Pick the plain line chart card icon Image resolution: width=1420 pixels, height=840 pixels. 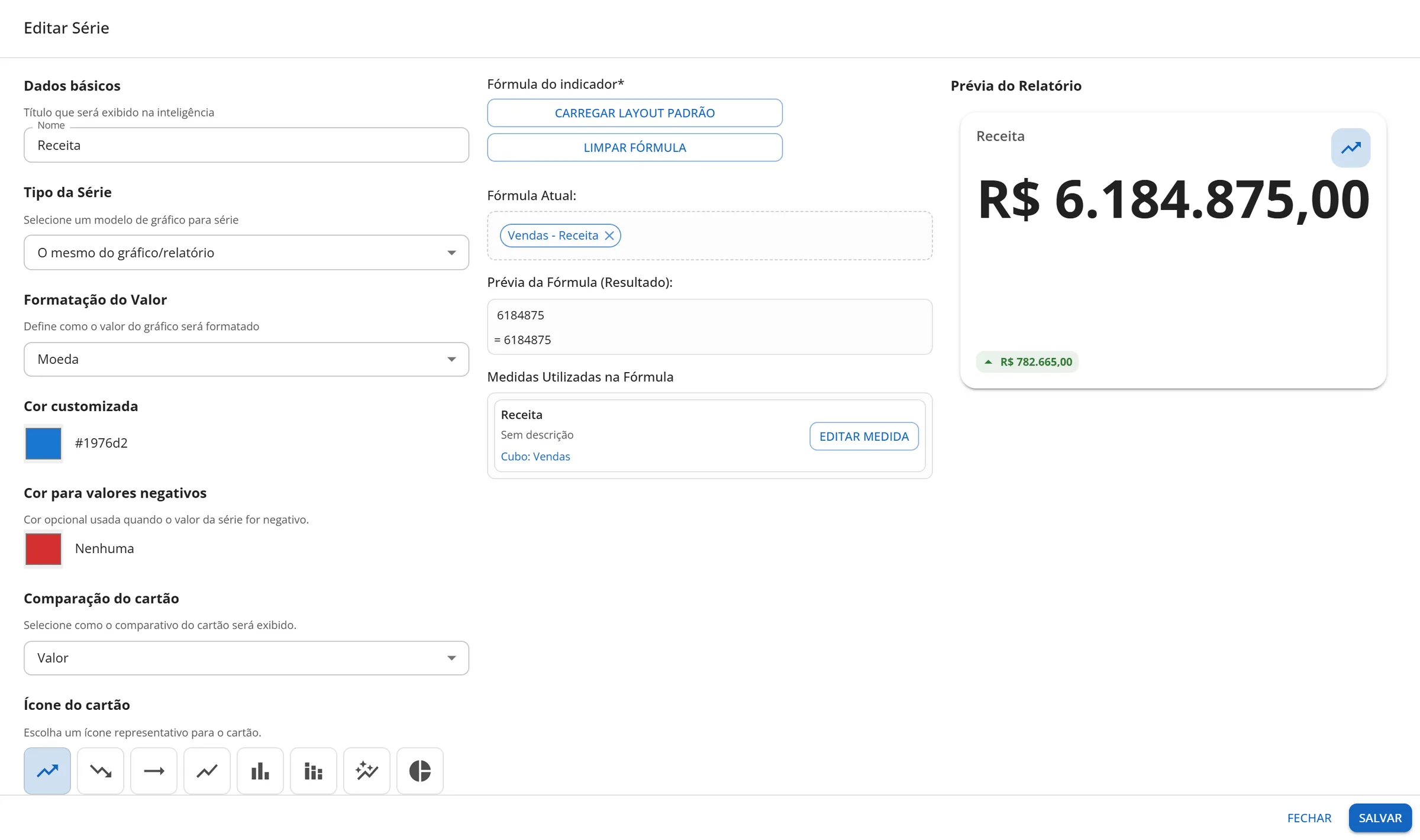pos(207,770)
